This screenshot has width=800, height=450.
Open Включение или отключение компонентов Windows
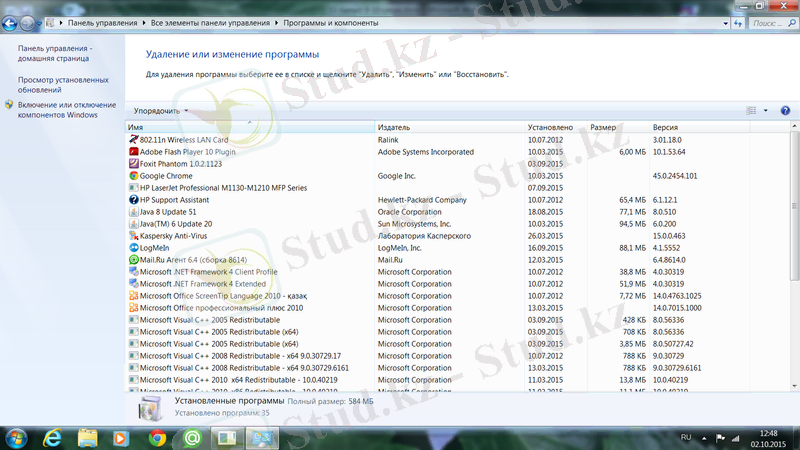click(65, 109)
